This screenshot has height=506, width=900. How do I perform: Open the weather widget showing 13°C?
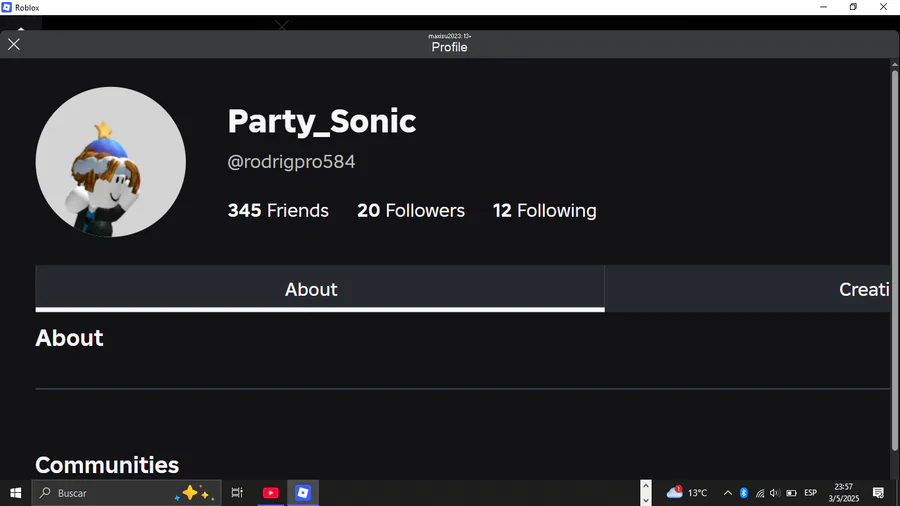tap(687, 493)
